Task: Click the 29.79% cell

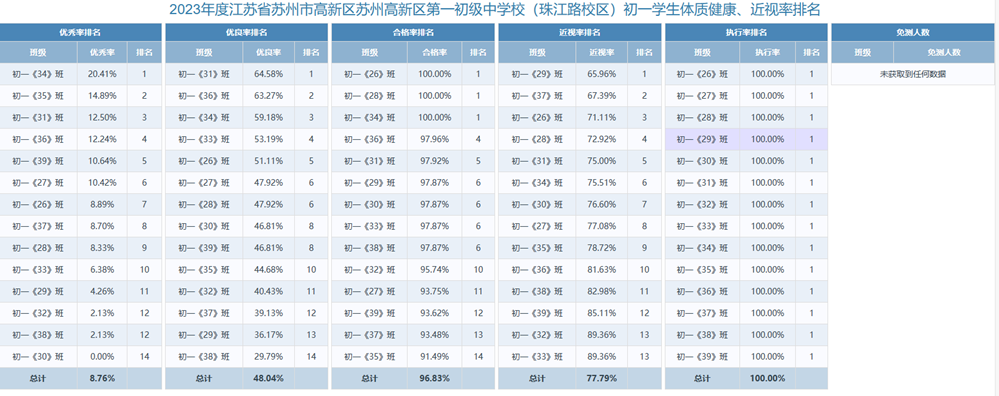Action: point(268,356)
